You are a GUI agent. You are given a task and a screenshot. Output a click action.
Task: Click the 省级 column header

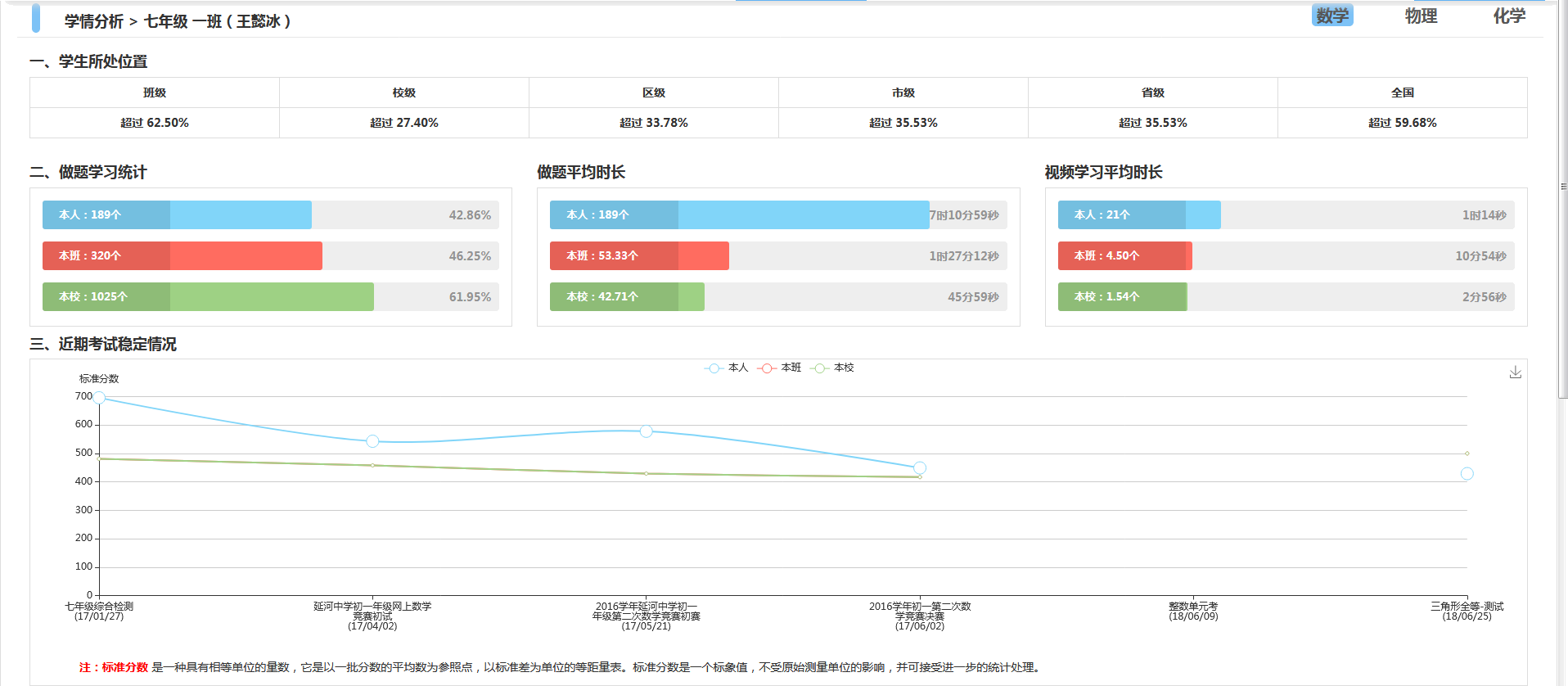(x=1153, y=93)
